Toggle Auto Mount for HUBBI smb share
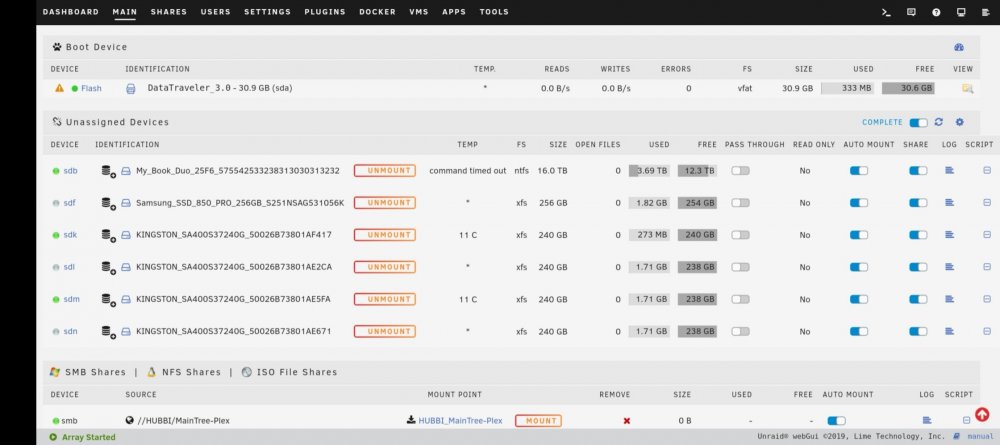Image resolution: width=1000 pixels, height=445 pixels. [836, 421]
